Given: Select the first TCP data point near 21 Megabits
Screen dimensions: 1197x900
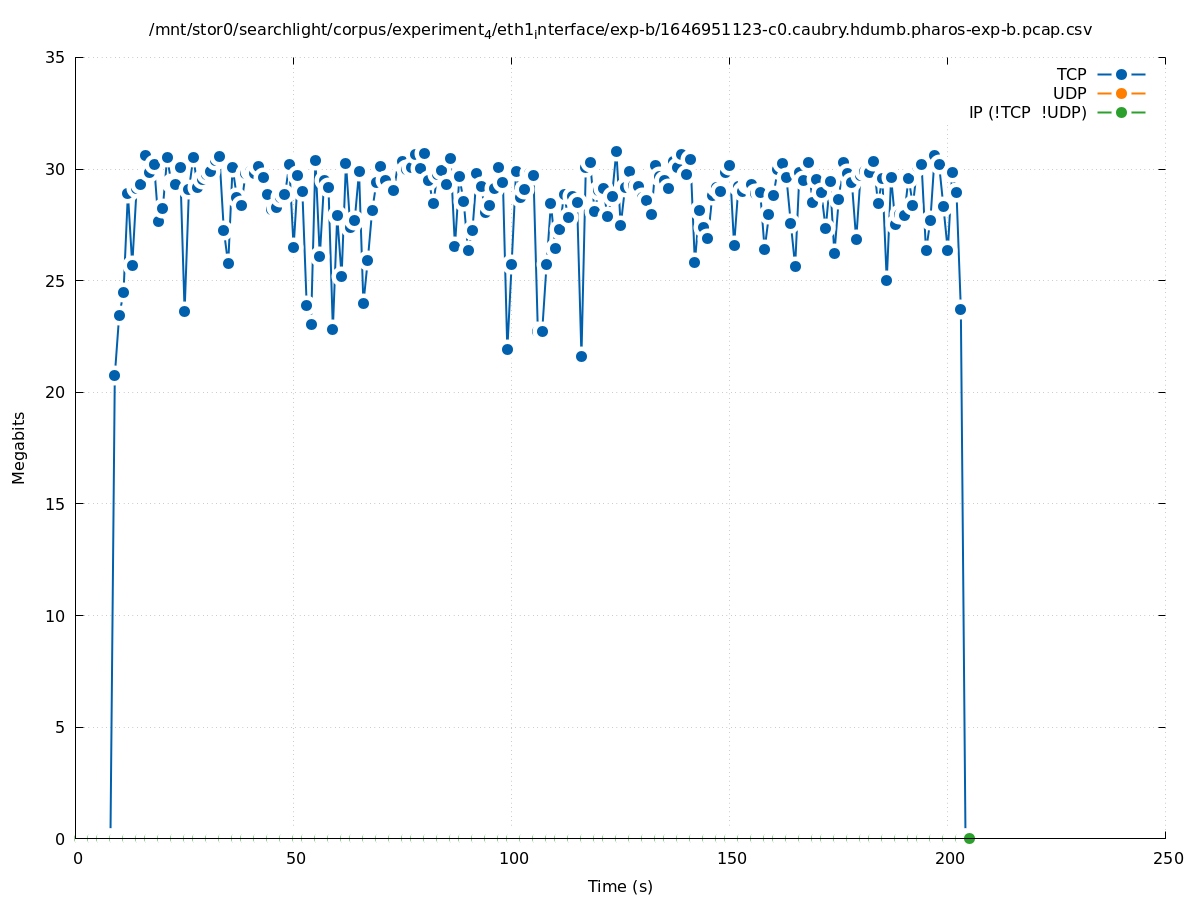Looking at the screenshot, I should tap(114, 375).
